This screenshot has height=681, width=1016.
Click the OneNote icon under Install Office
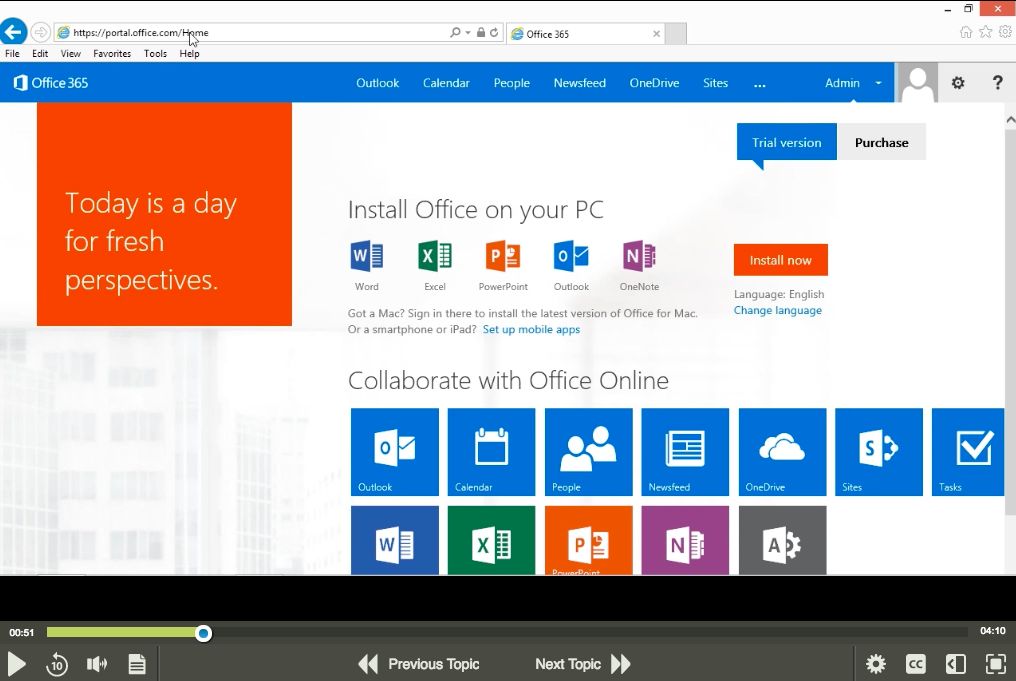pos(639,256)
